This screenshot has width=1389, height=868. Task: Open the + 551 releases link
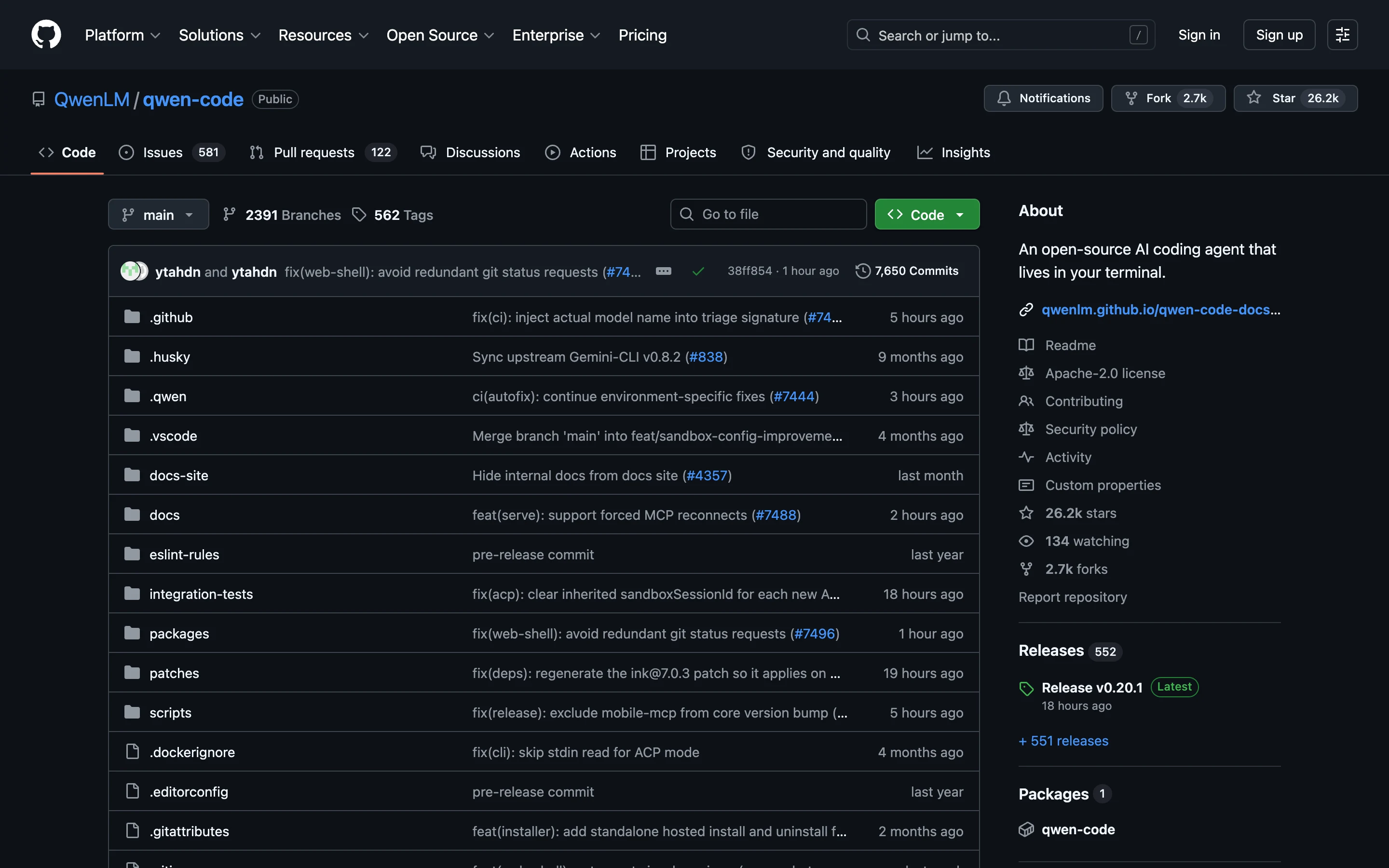[1063, 741]
